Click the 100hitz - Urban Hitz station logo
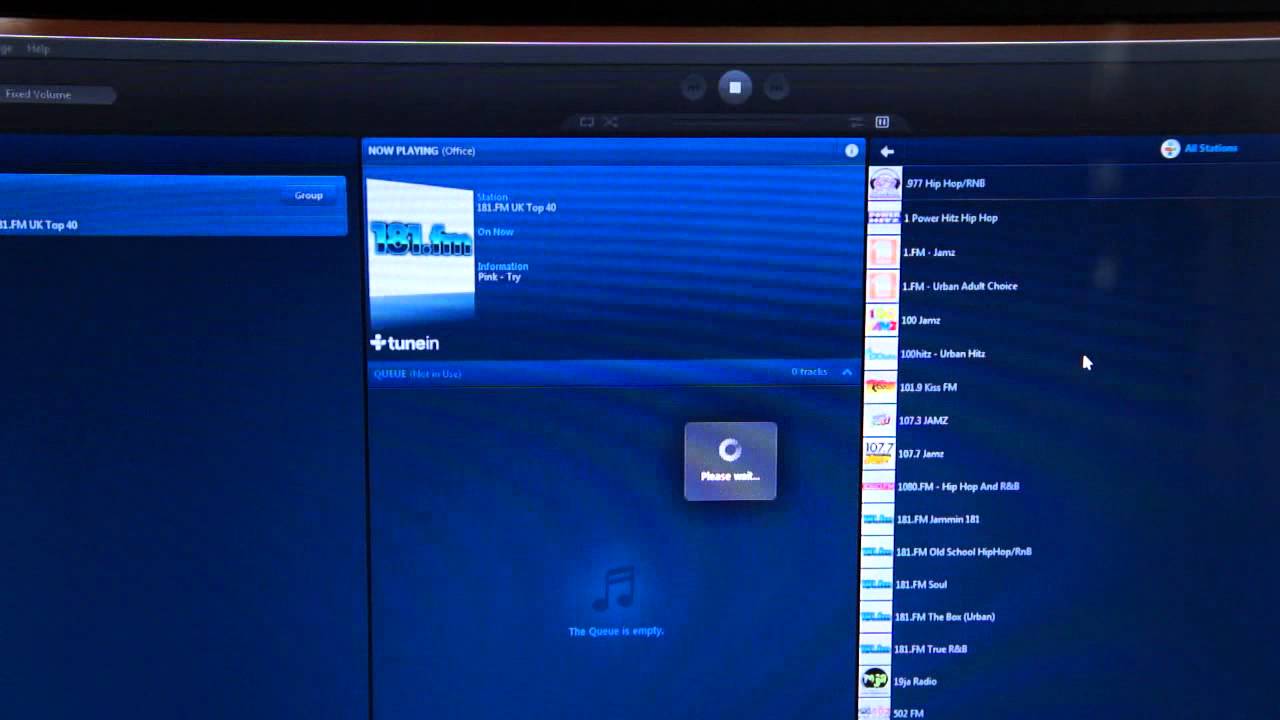This screenshot has width=1280, height=720. [881, 354]
